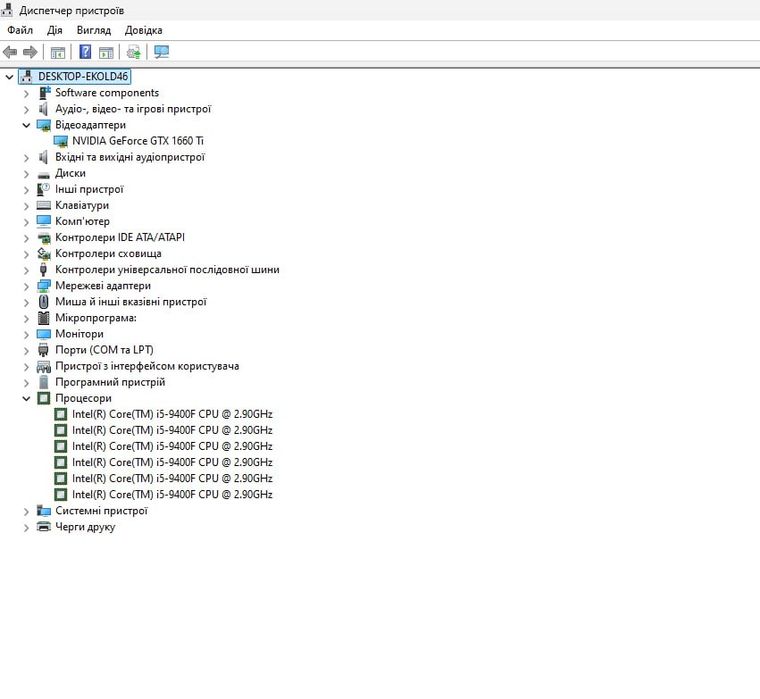Image resolution: width=760 pixels, height=699 pixels.
Task: Open the Вигляд menu
Action: click(x=94, y=30)
